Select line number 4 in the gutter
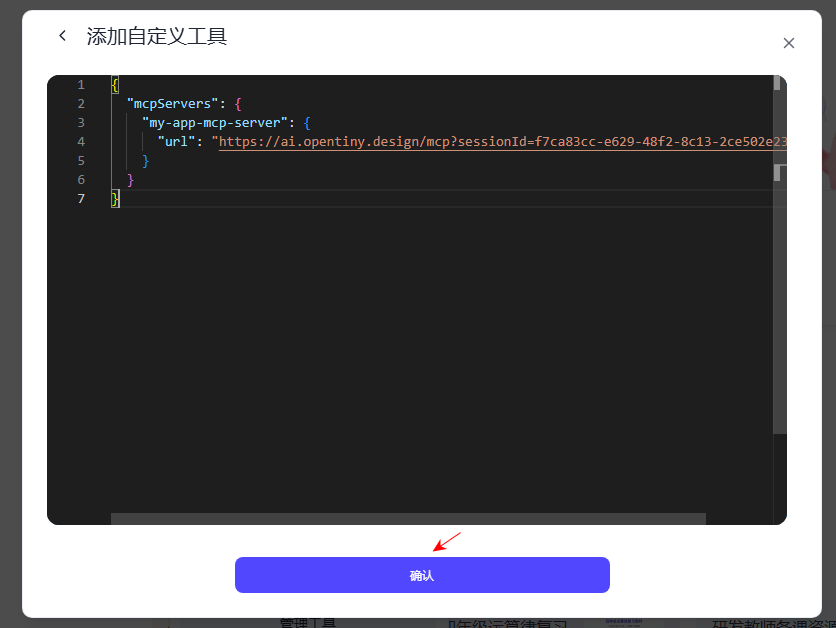Viewport: 836px width, 628px height. pyautogui.click(x=81, y=142)
